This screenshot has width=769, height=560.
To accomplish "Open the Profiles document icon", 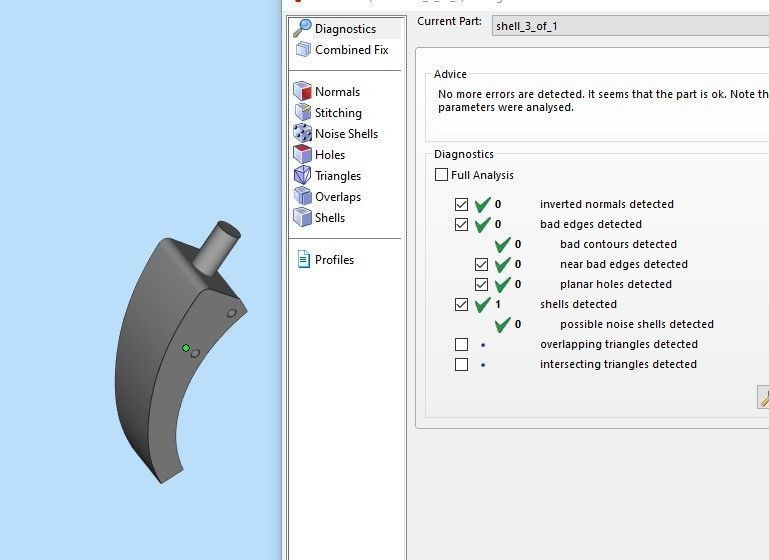I will [304, 259].
